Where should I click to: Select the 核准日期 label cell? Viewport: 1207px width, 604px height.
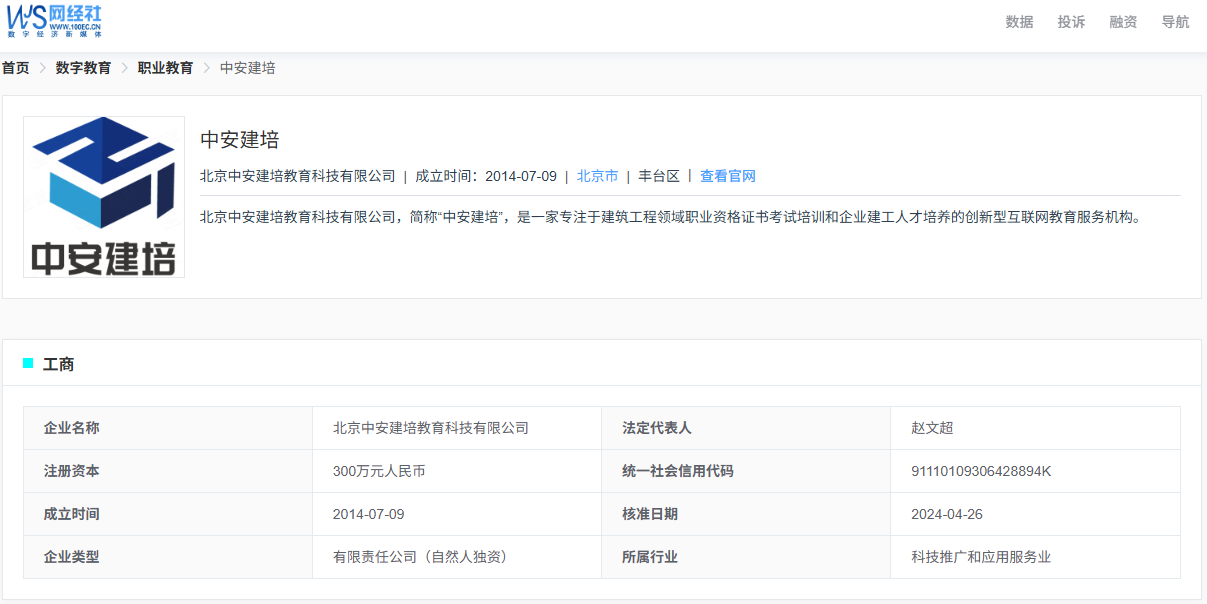[746, 514]
